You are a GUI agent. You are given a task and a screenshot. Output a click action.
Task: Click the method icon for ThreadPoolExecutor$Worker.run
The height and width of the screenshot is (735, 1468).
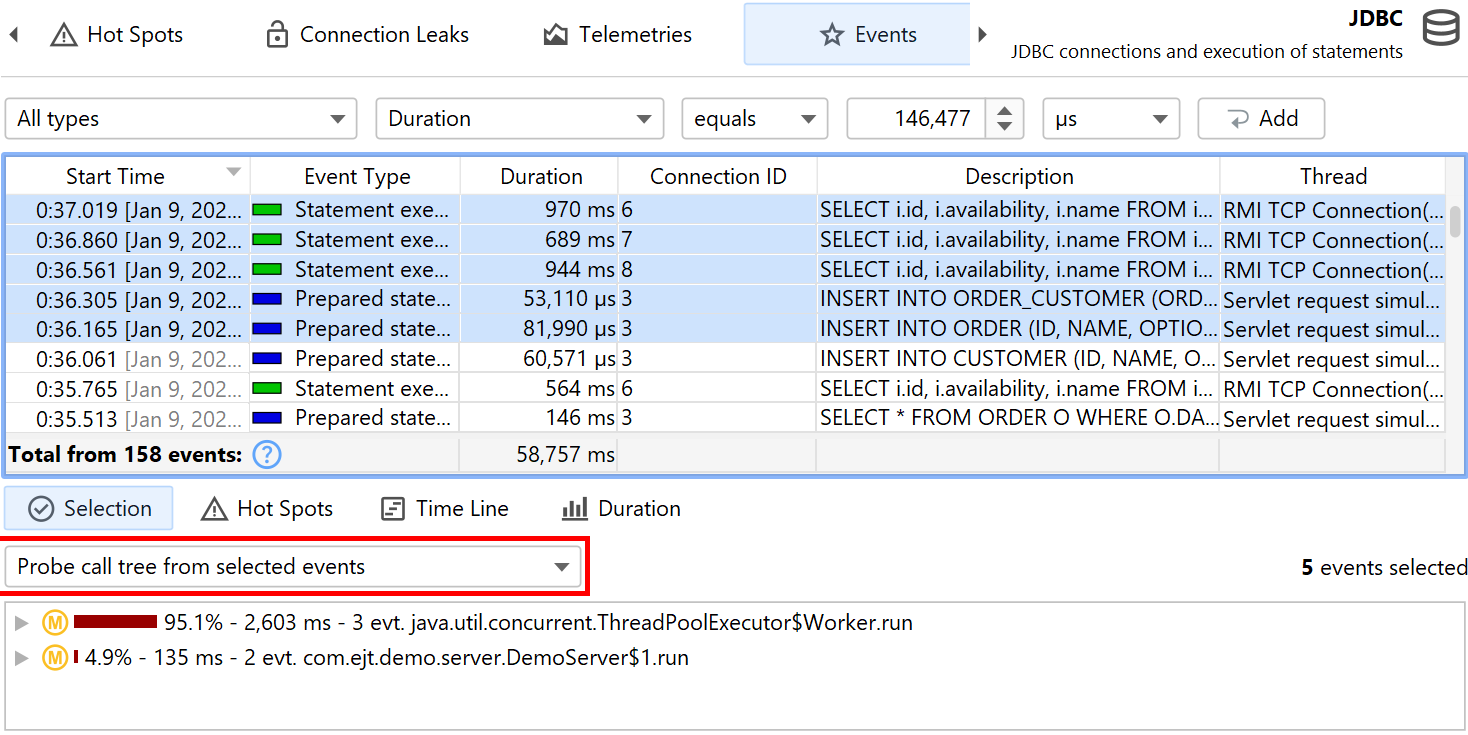click(x=54, y=623)
